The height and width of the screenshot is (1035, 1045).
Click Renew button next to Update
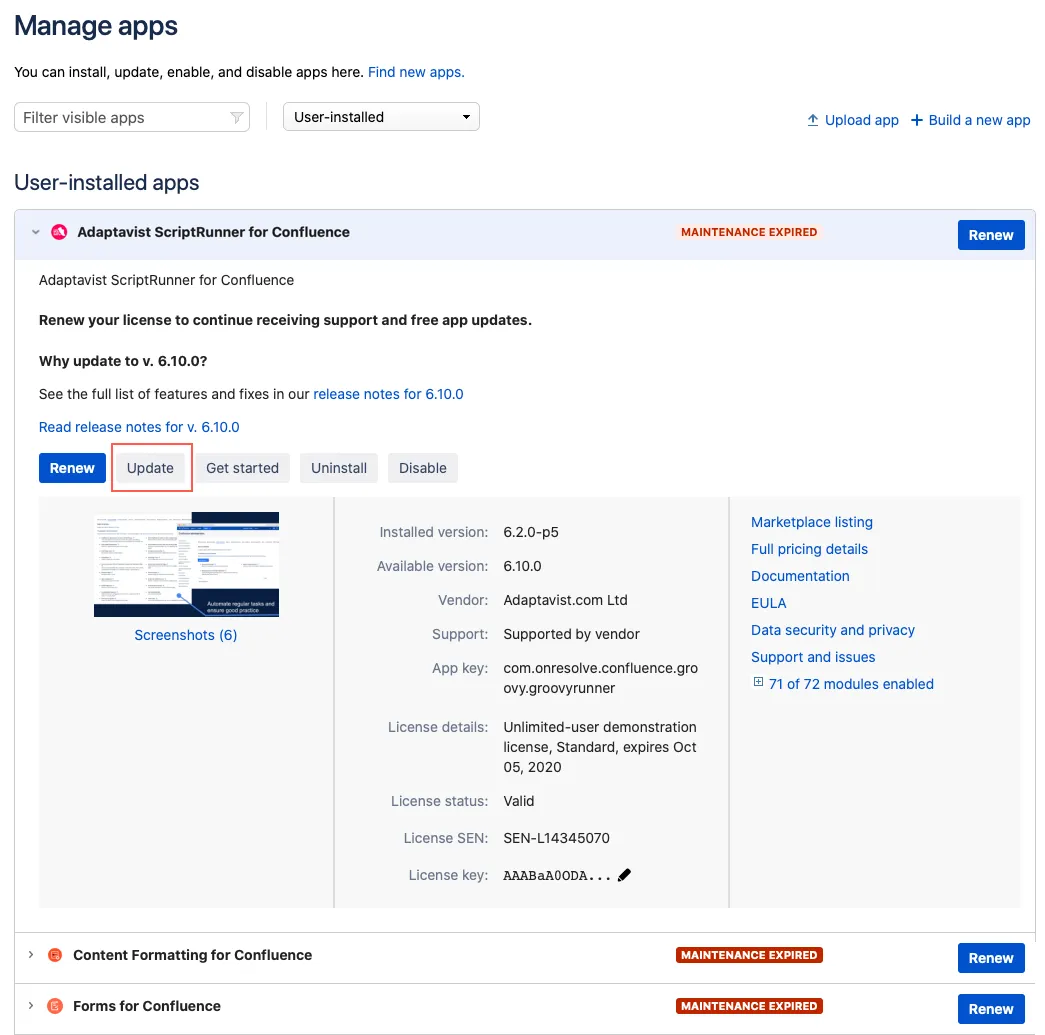tap(72, 468)
